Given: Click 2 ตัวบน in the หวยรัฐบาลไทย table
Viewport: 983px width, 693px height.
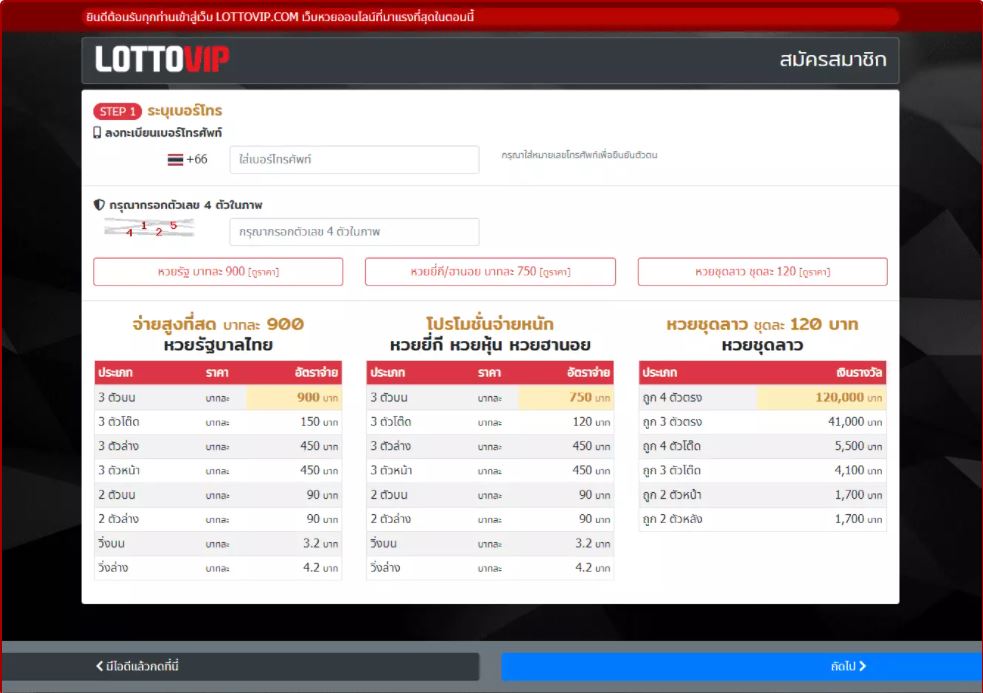Looking at the screenshot, I should [x=117, y=495].
